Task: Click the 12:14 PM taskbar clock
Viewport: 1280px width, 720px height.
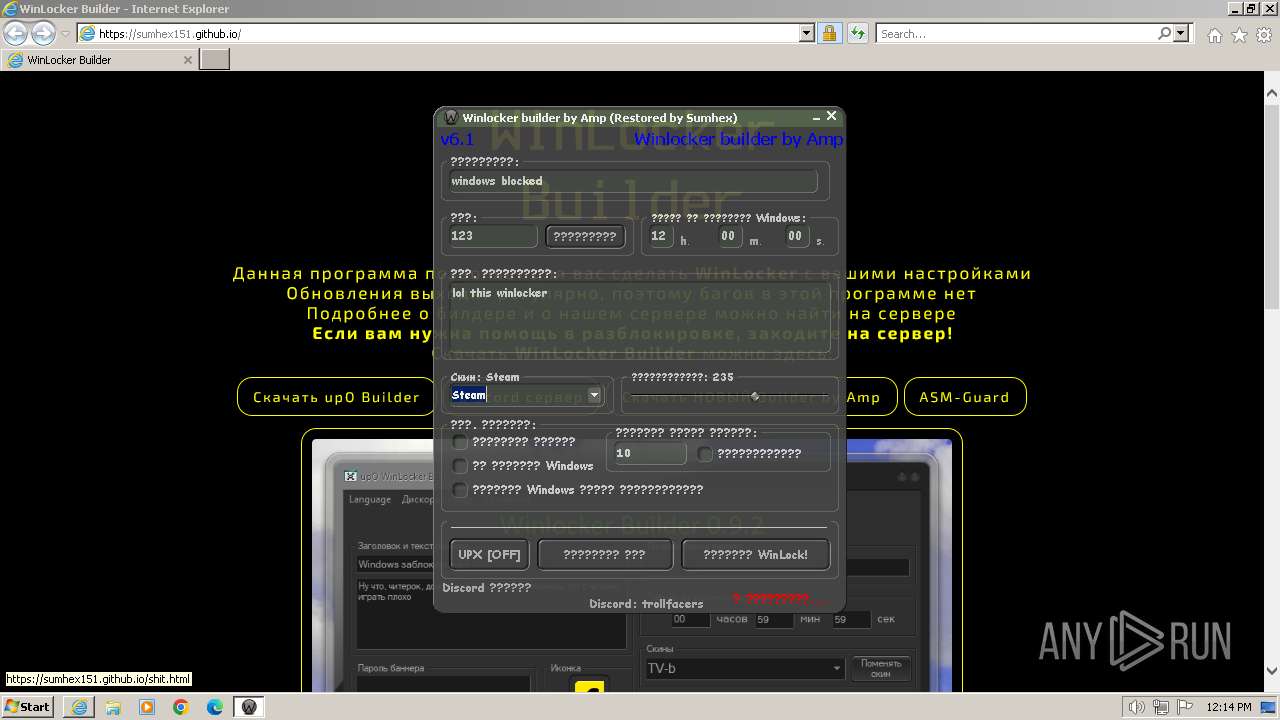Action: pos(1230,708)
